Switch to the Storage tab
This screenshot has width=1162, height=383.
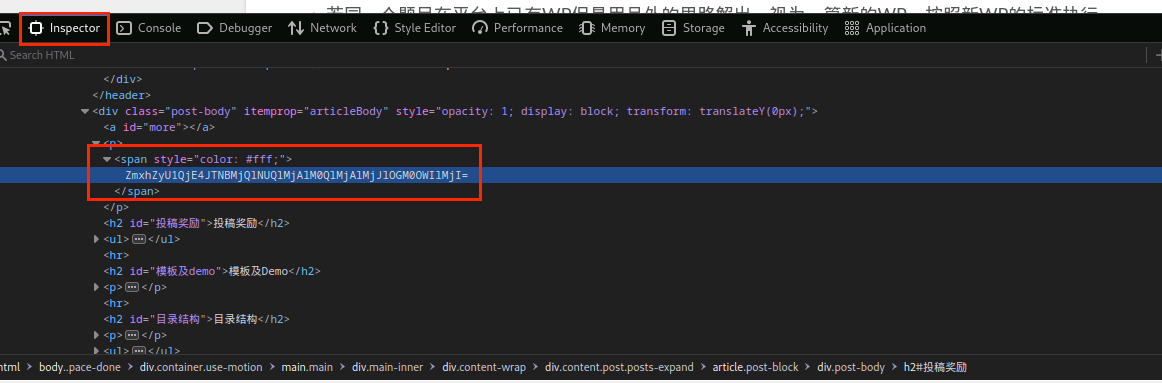point(693,28)
